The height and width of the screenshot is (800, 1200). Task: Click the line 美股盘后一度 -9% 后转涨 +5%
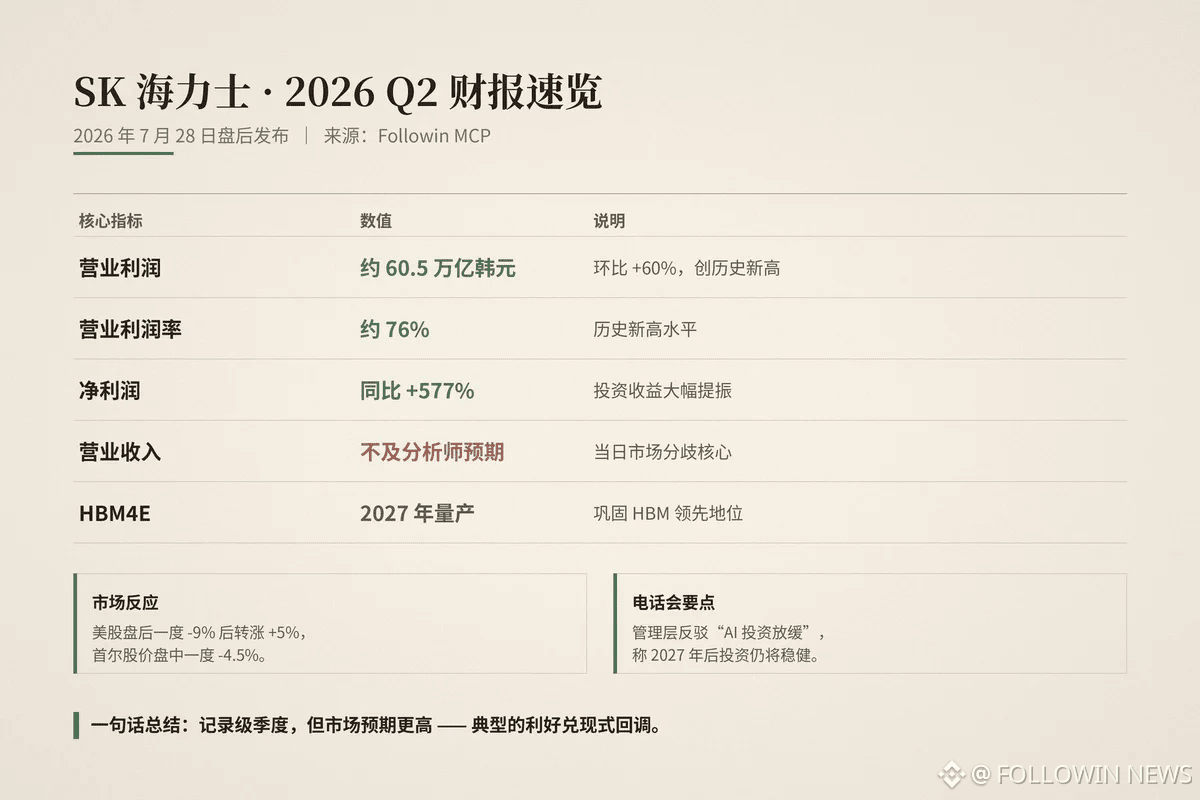[x=199, y=632]
